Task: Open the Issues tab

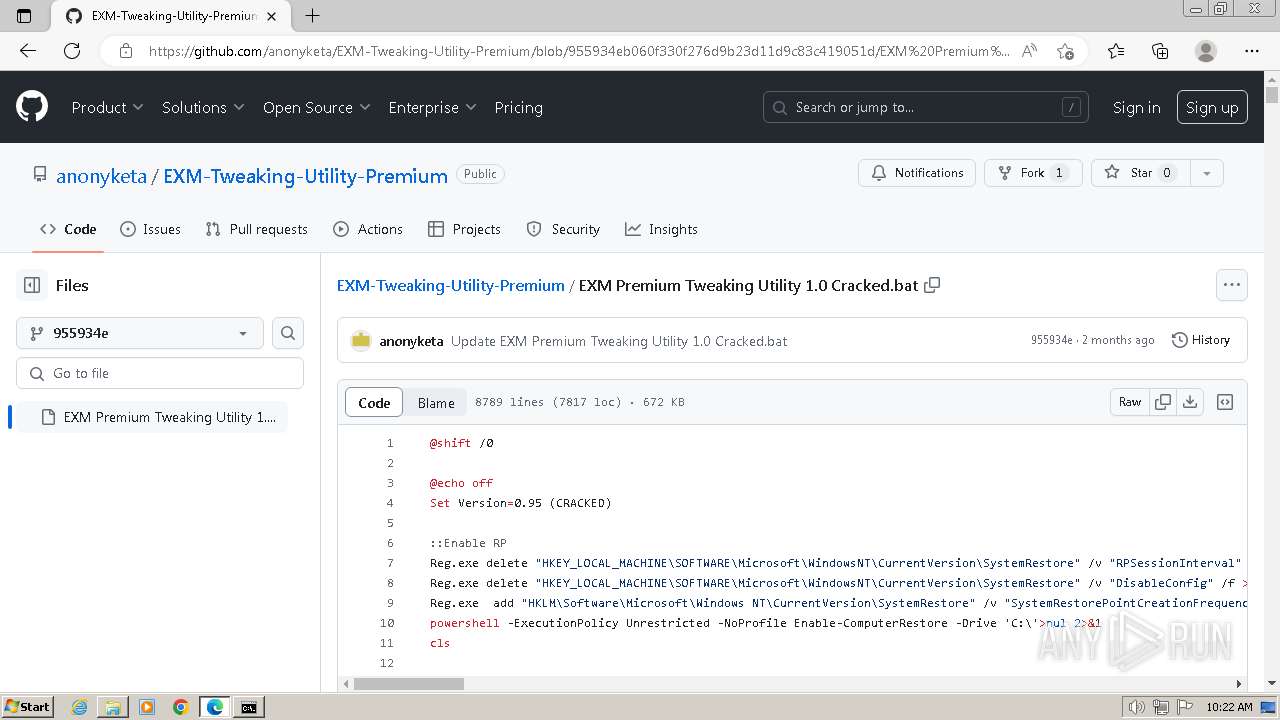Action: point(150,229)
